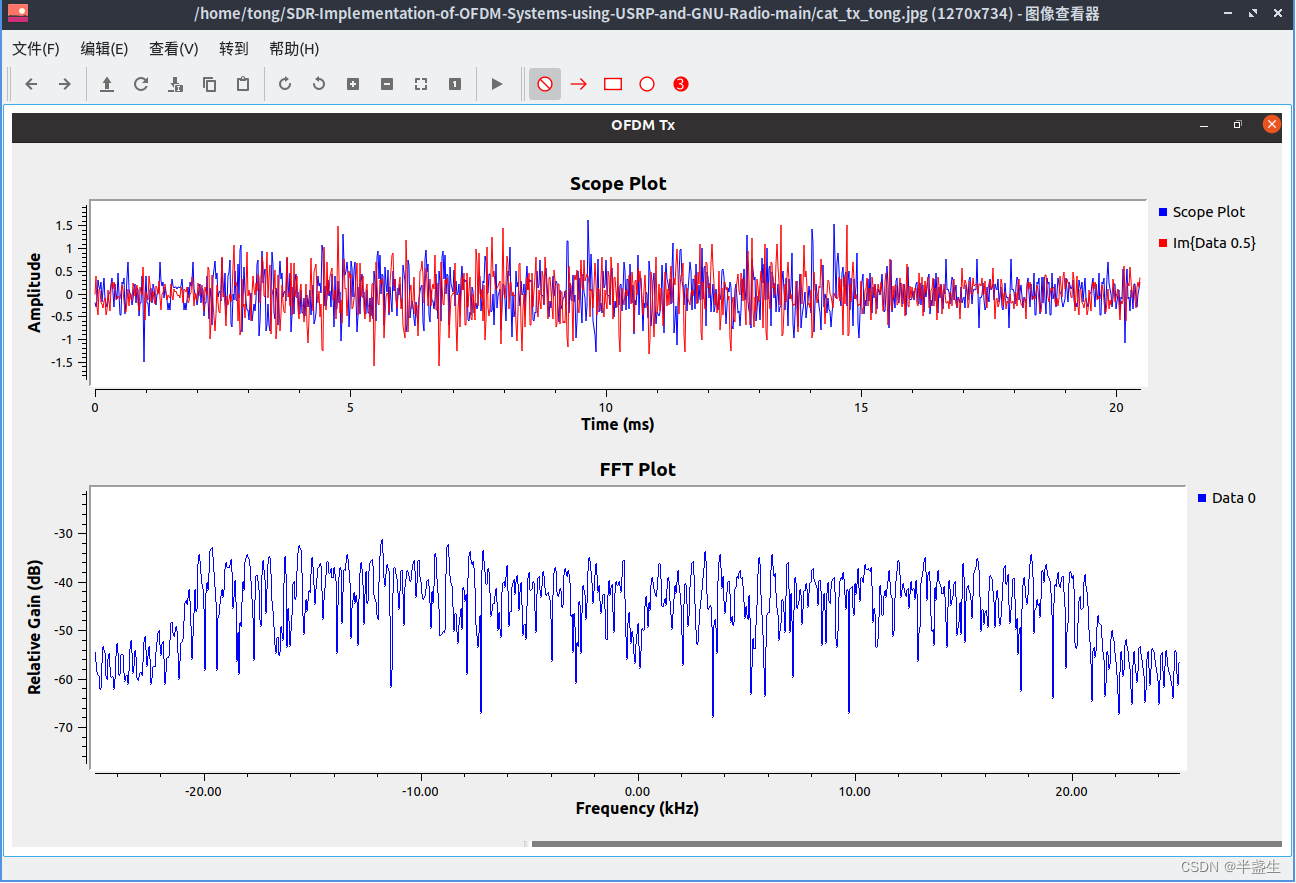Zoom out with the minus icon

click(387, 84)
